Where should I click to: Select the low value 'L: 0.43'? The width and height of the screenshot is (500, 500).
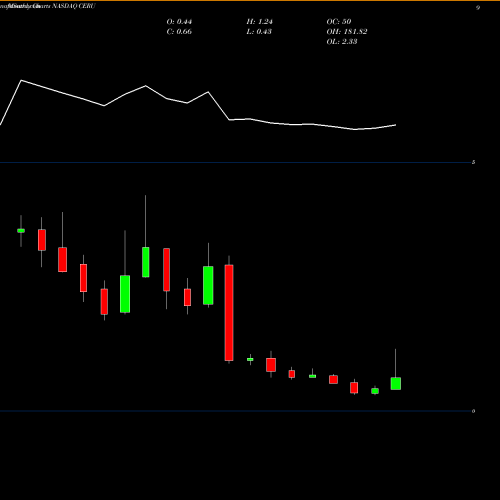point(259,32)
